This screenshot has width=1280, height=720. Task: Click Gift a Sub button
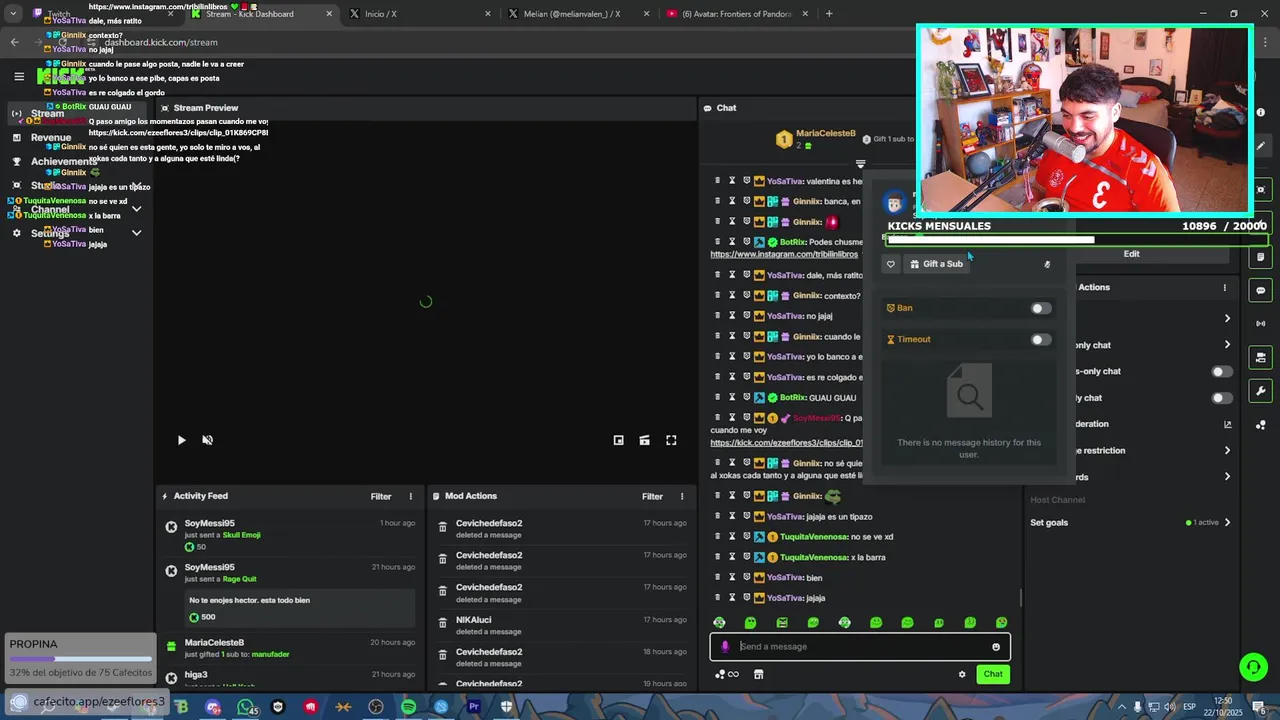tap(937, 264)
